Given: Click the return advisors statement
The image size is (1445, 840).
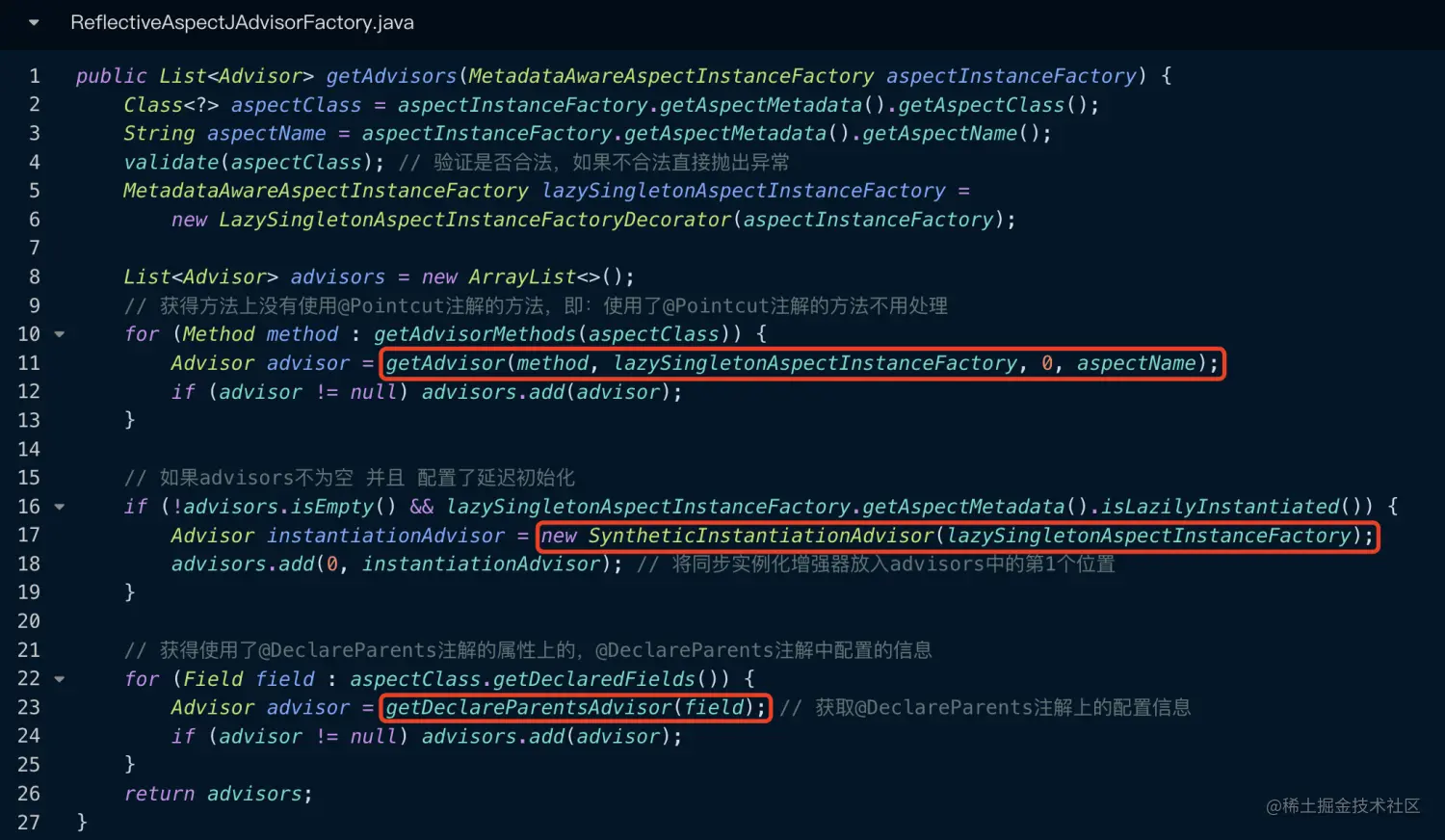Looking at the screenshot, I should (x=219, y=794).
